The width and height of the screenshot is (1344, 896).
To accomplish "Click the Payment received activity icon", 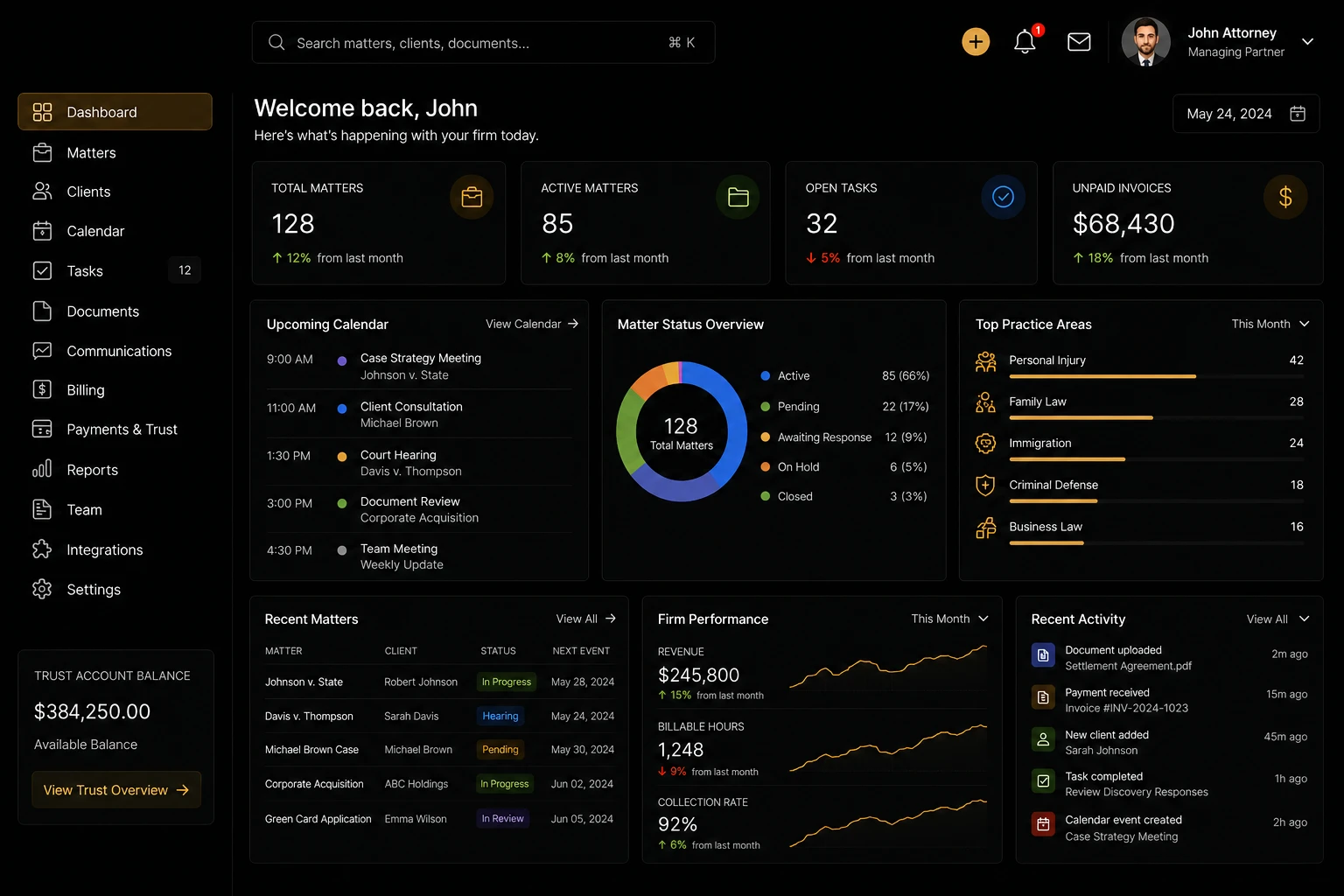I will (1043, 697).
